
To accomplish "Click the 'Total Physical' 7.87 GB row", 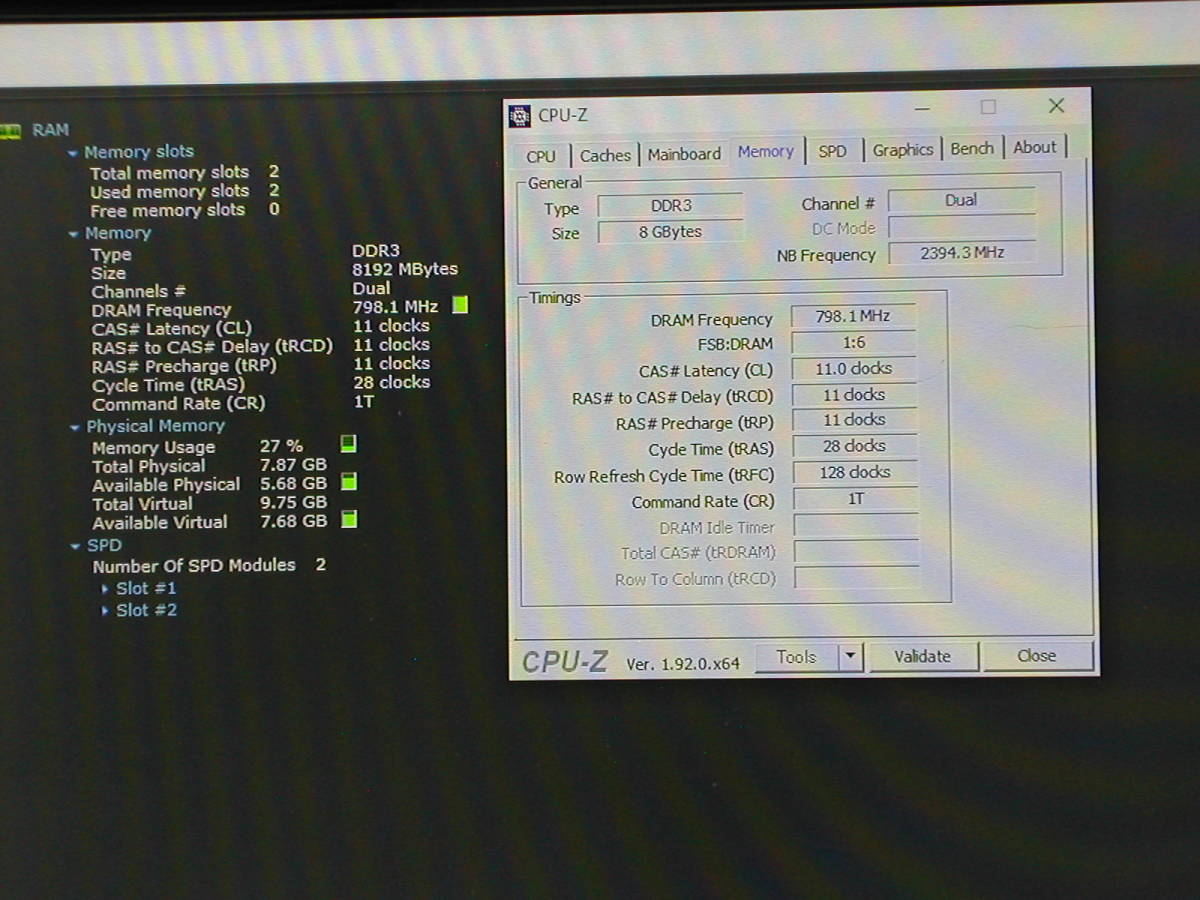I will tap(210, 466).
